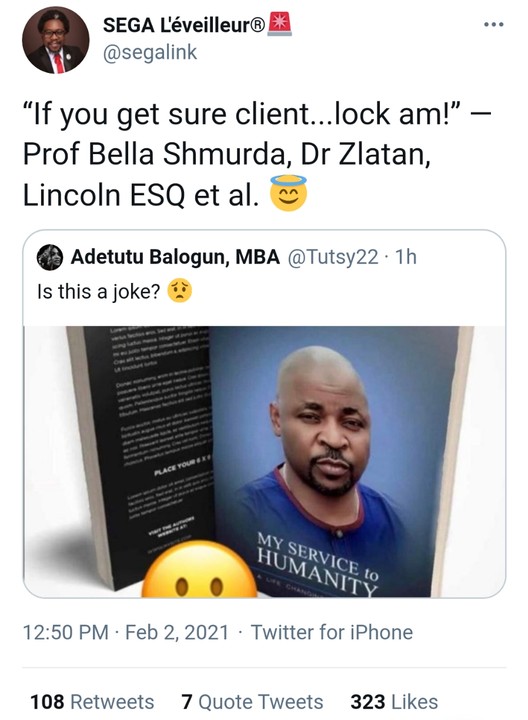The height and width of the screenshot is (720, 528).
Task: Tap the red siren emoji beside name
Action: coord(280,24)
